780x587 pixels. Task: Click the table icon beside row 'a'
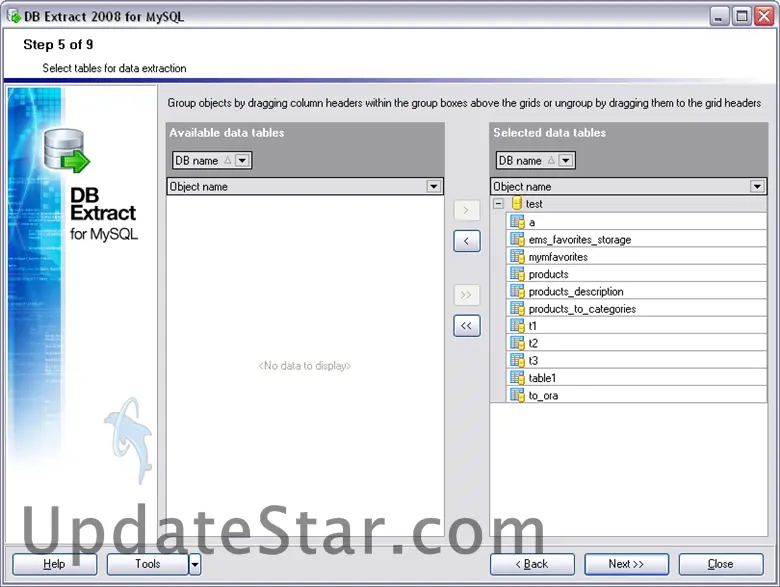517,222
